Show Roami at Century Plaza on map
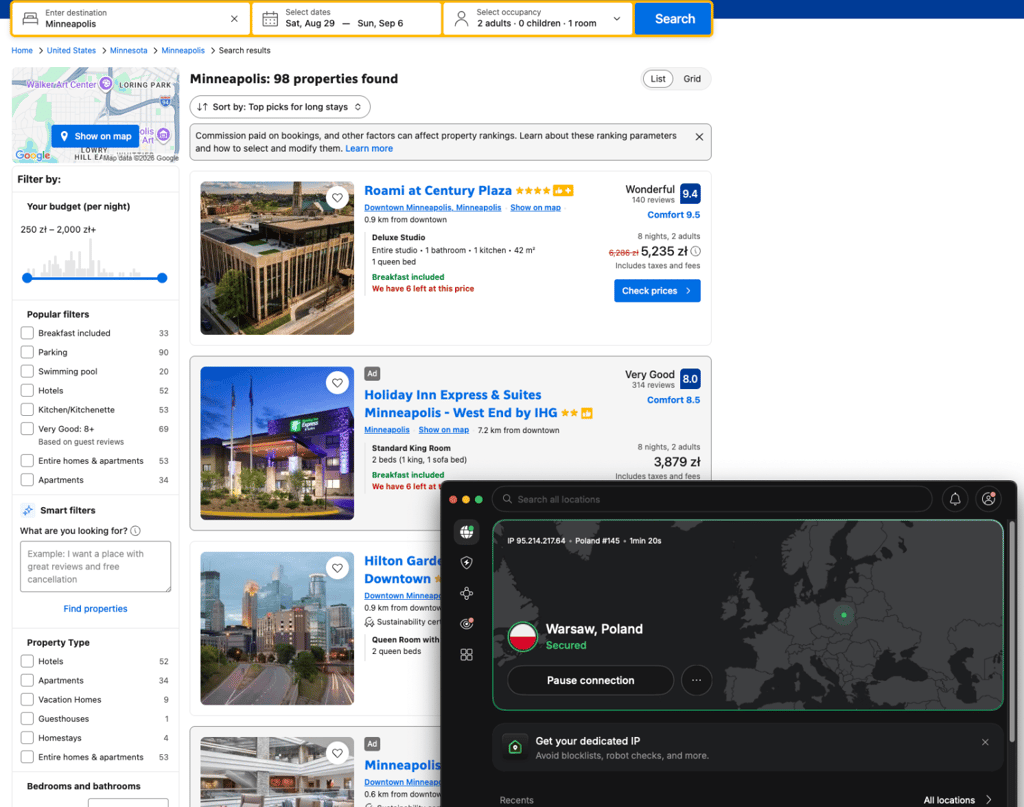Viewport: 1024px width, 807px height. [x=536, y=208]
